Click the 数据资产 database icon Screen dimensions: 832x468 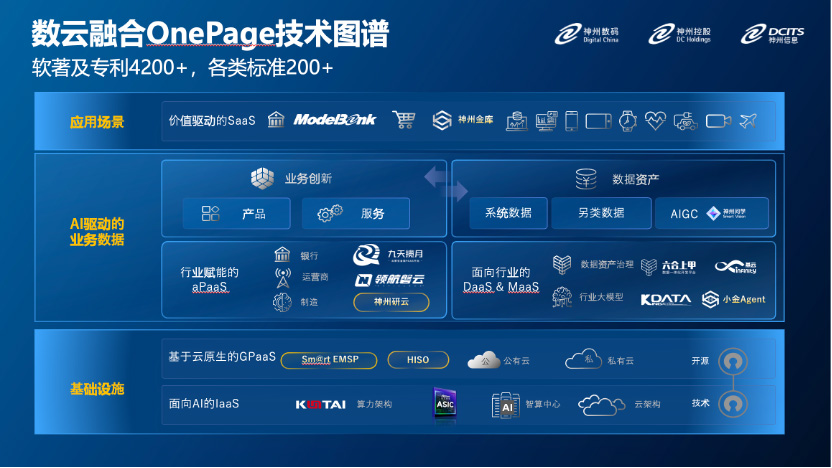(x=586, y=179)
